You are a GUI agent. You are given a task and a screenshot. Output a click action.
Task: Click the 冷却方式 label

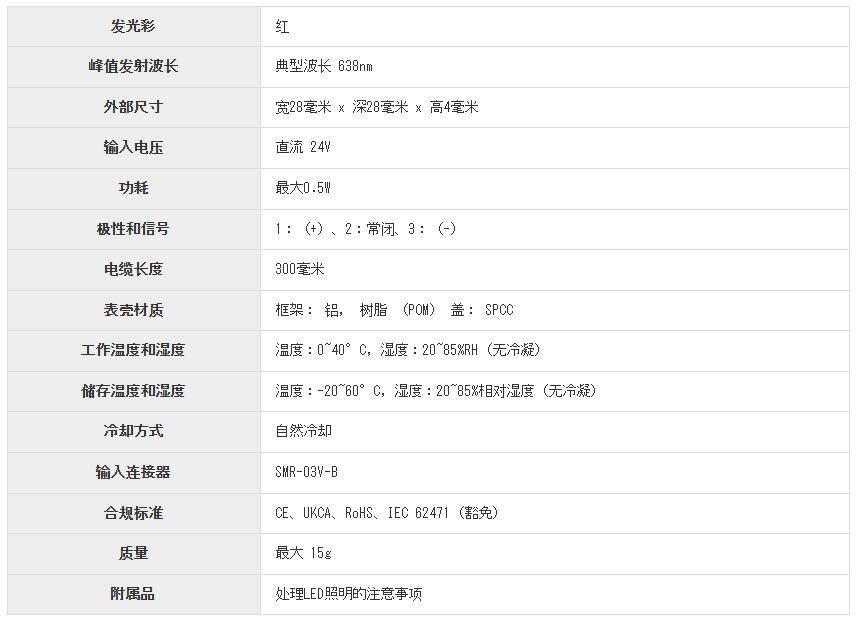[133, 431]
